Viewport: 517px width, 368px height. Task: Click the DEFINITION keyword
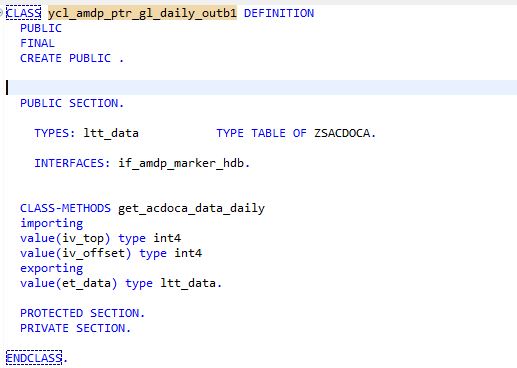pyautogui.click(x=279, y=13)
